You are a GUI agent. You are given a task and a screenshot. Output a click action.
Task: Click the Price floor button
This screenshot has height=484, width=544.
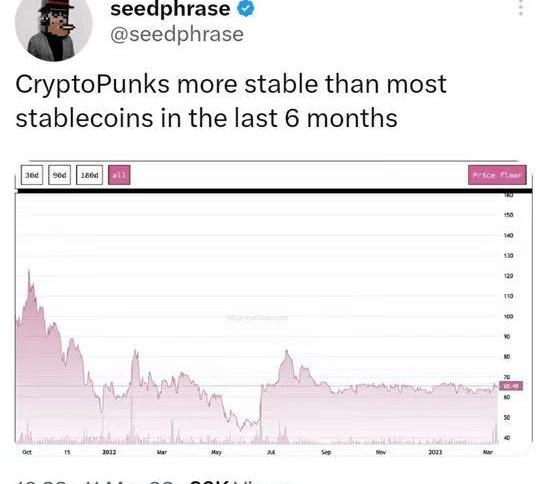click(497, 175)
